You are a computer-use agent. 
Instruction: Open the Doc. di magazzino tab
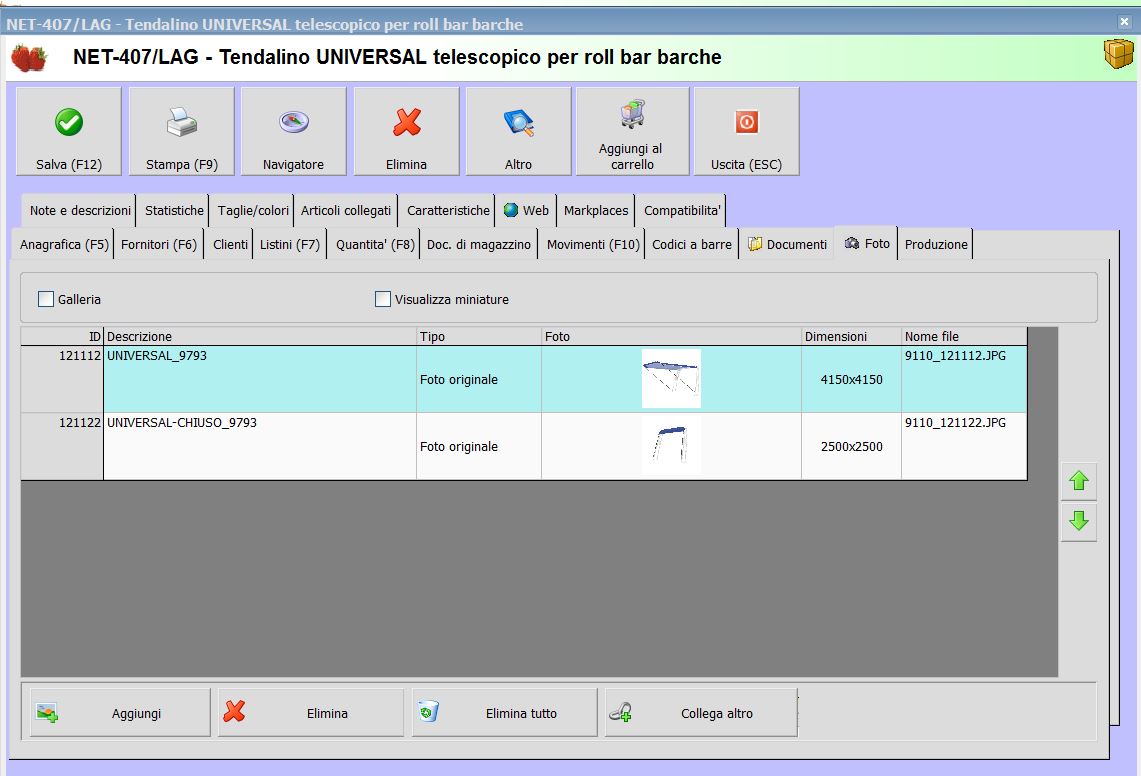click(x=478, y=245)
